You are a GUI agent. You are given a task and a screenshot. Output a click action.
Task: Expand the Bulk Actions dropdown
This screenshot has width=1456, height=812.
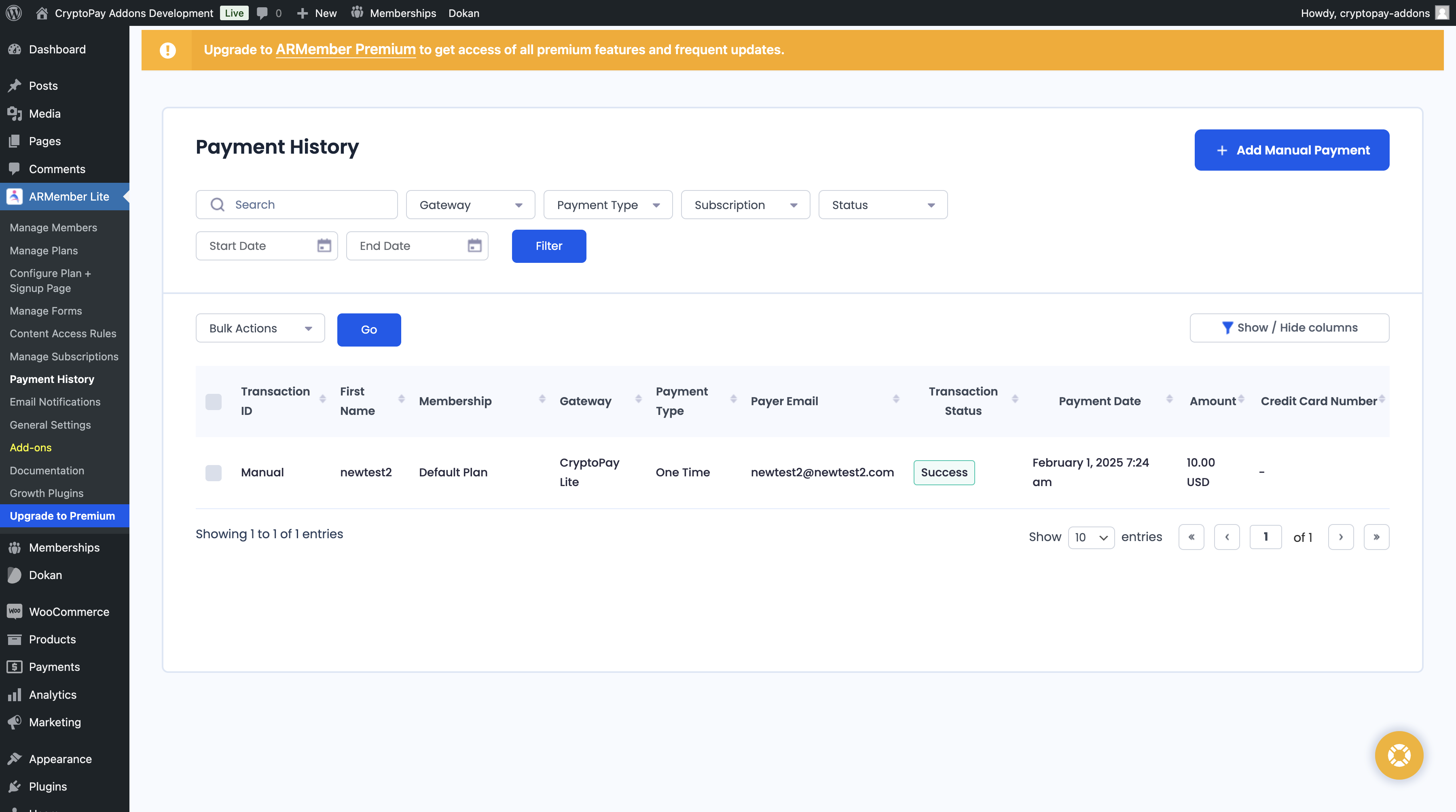click(x=259, y=328)
